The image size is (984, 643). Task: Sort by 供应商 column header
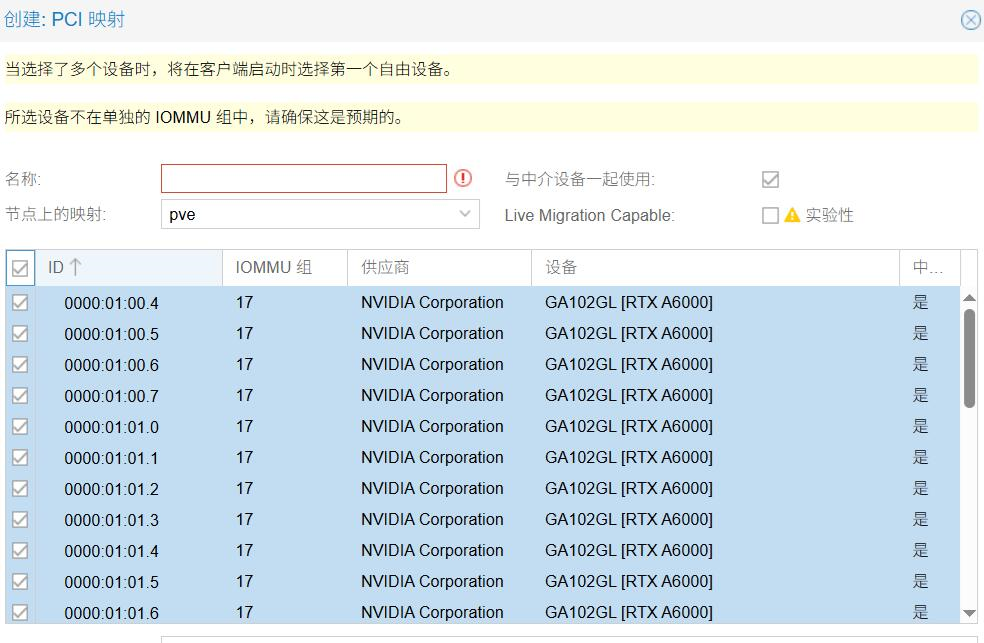click(439, 268)
